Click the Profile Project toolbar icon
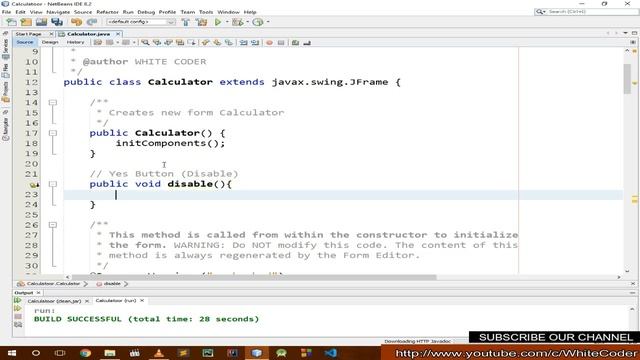This screenshot has width=640, height=360. (258, 22)
